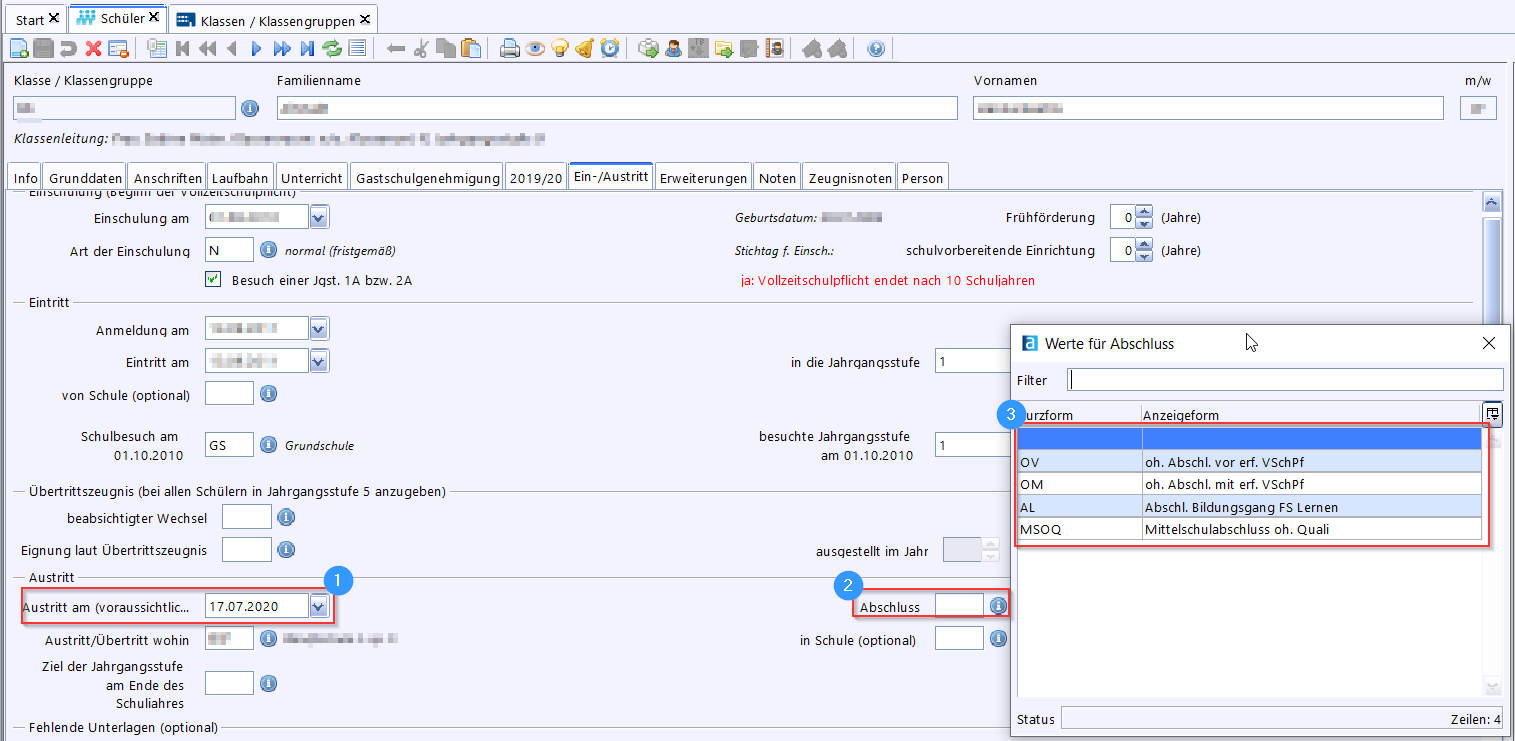The image size is (1515, 741).
Task: Click the grey Save disk icon
Action: coord(44,48)
